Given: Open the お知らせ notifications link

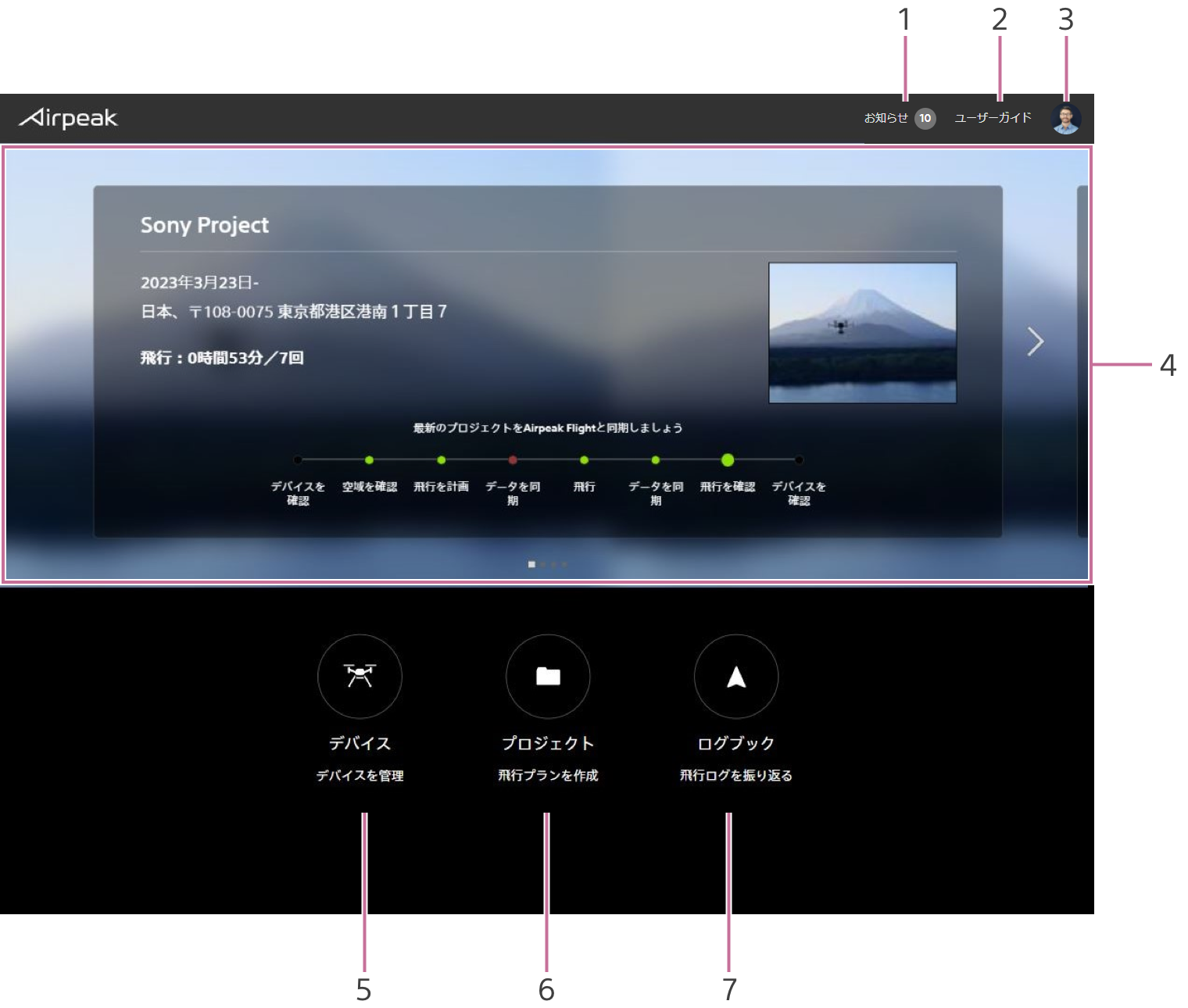Looking at the screenshot, I should 886,118.
